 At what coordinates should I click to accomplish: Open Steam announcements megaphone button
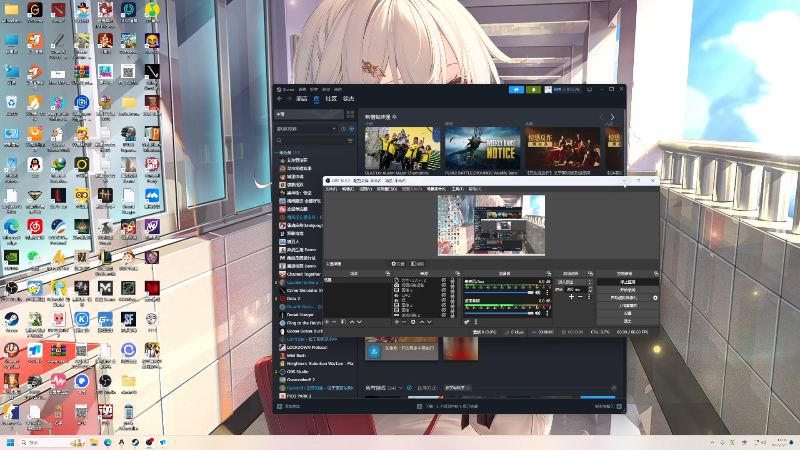[x=516, y=89]
